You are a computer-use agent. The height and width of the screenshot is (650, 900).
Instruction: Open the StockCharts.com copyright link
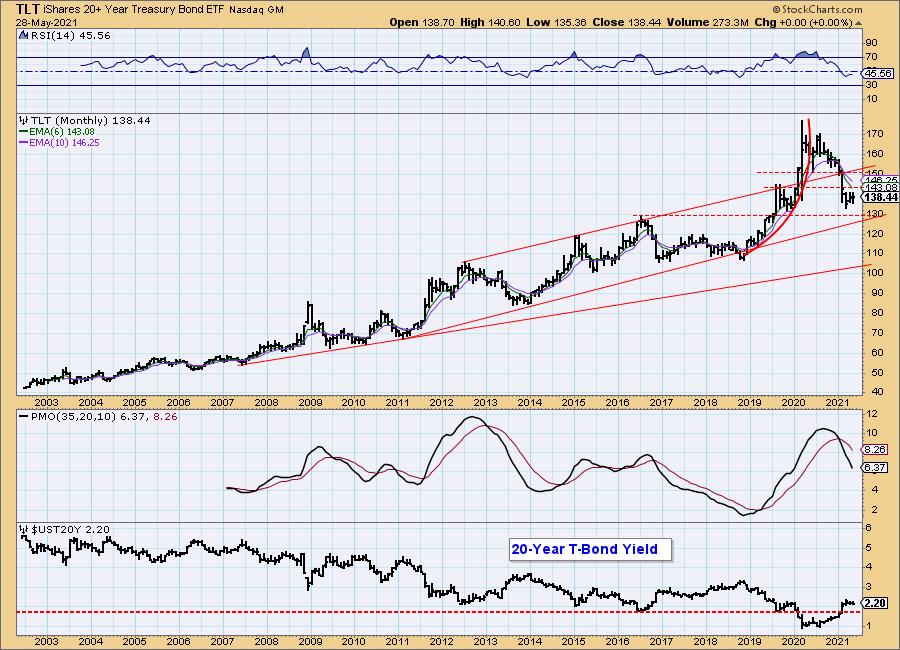pyautogui.click(x=817, y=9)
